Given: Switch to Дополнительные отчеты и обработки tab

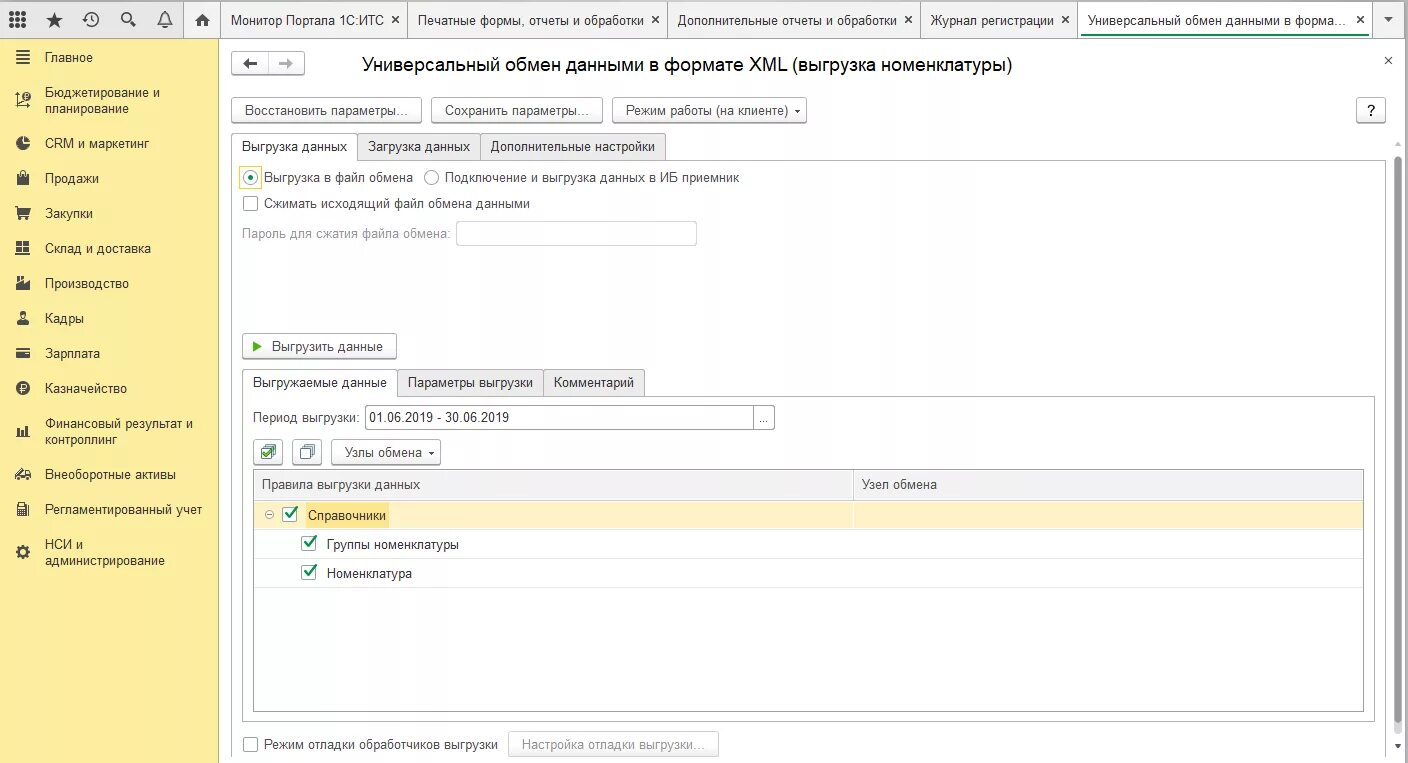Looking at the screenshot, I should (786, 20).
